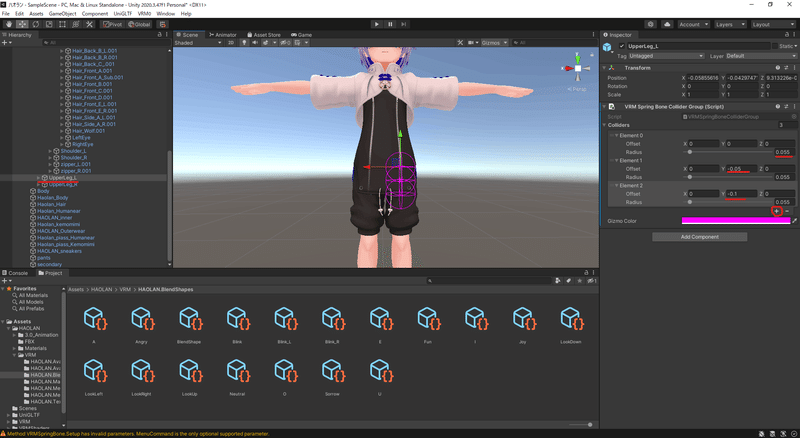Select HAOLAN_Body in Hierarchy

coord(53,198)
